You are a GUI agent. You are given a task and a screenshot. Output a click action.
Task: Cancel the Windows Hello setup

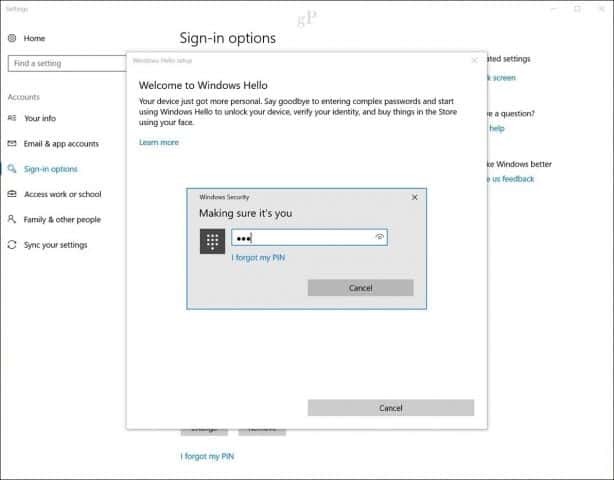pos(391,408)
